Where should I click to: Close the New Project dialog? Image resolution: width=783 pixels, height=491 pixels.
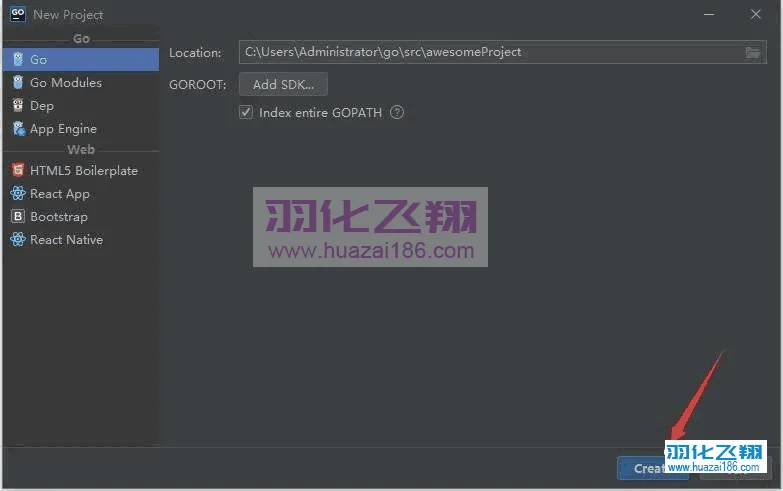coord(756,14)
